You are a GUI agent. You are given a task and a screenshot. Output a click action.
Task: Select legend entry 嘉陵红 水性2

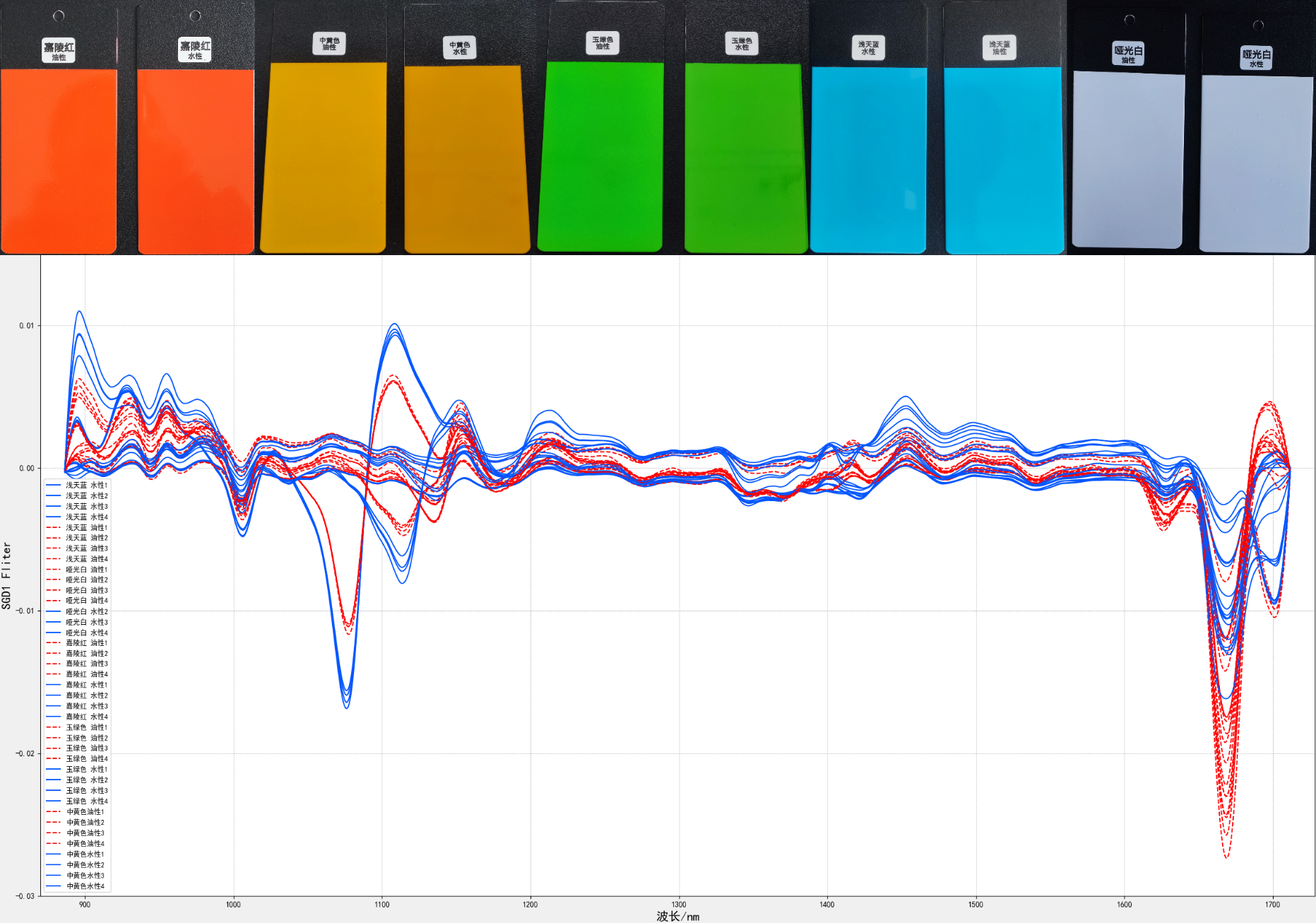[x=86, y=695]
